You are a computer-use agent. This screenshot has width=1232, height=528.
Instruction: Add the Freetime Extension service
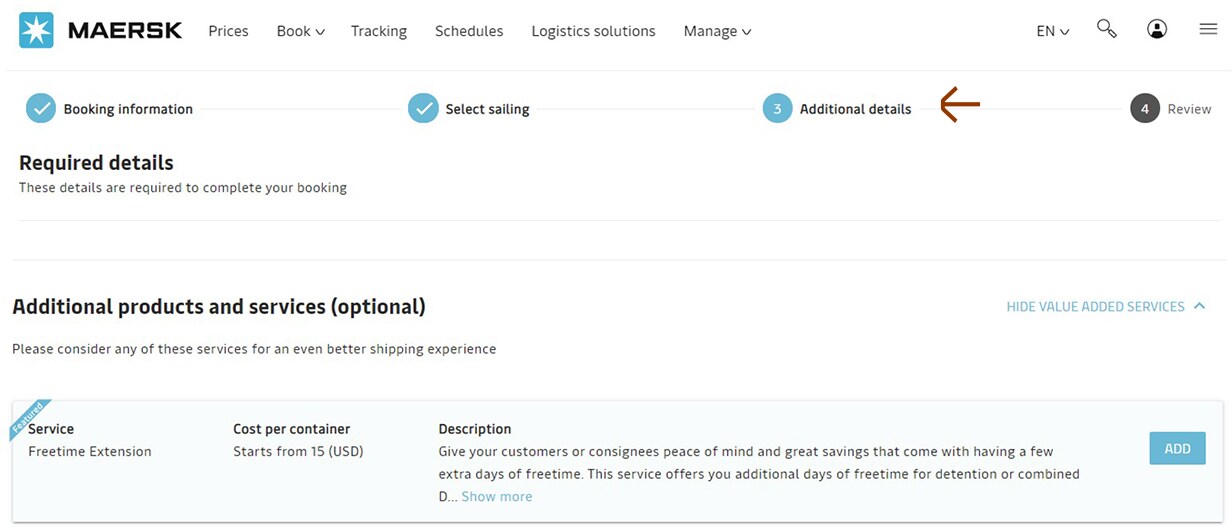pyautogui.click(x=1177, y=449)
